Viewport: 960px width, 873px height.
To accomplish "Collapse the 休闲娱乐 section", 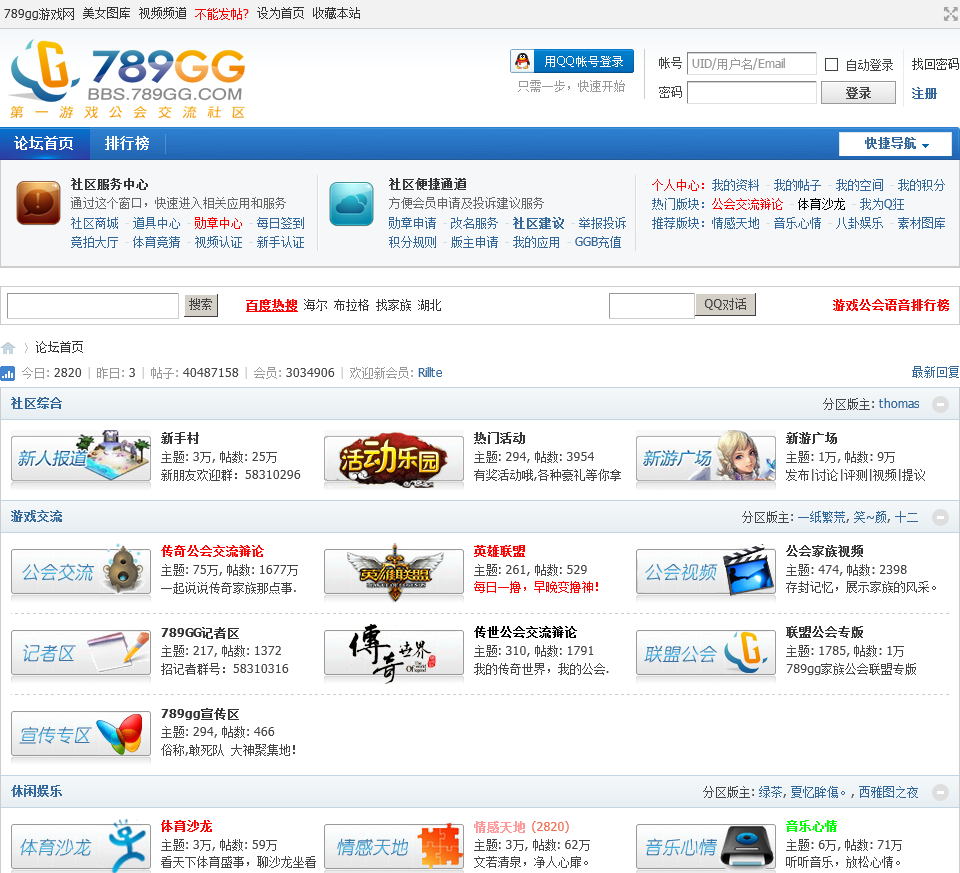I will [940, 792].
